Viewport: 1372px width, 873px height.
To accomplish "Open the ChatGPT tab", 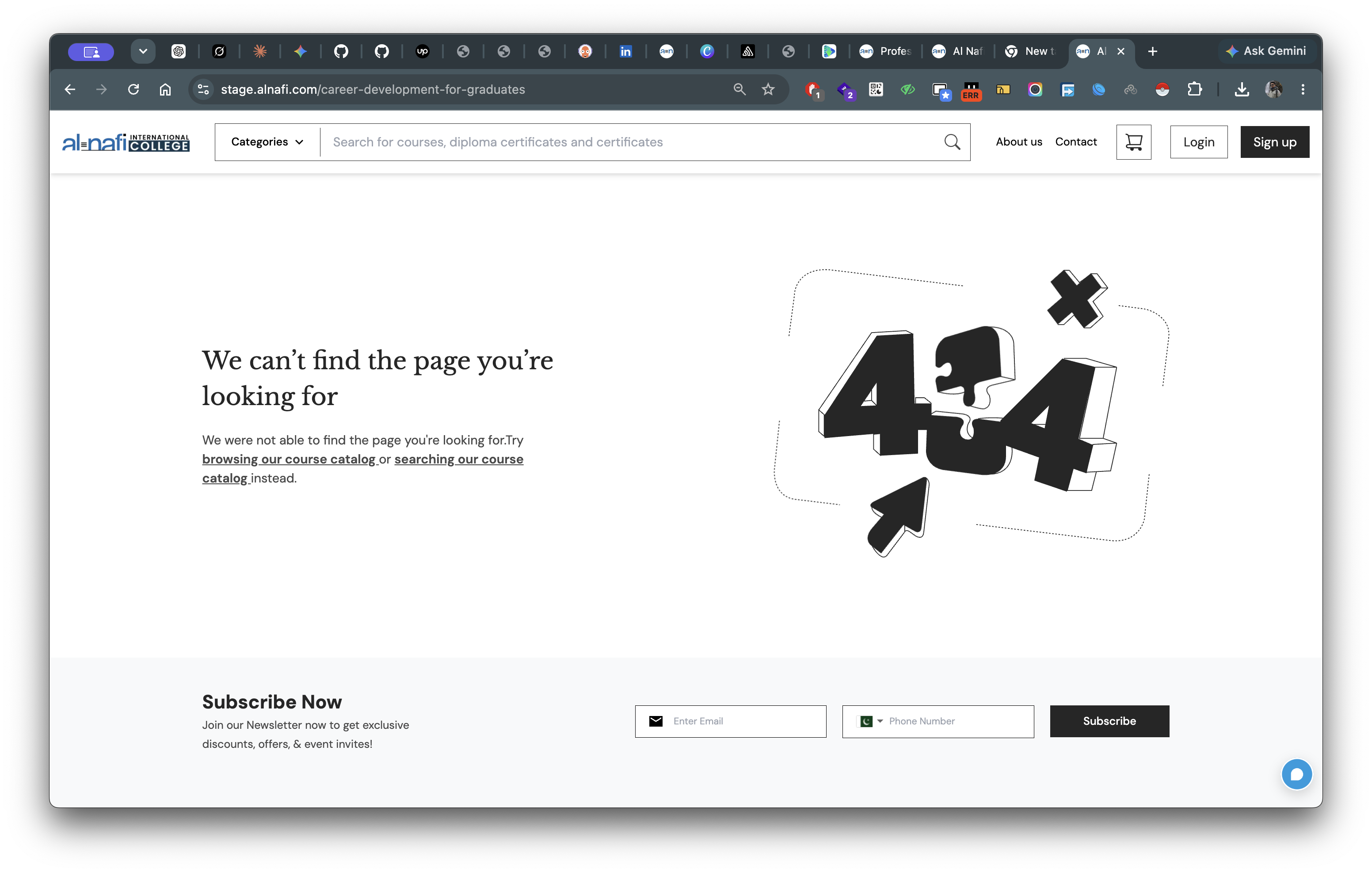I will coord(178,51).
